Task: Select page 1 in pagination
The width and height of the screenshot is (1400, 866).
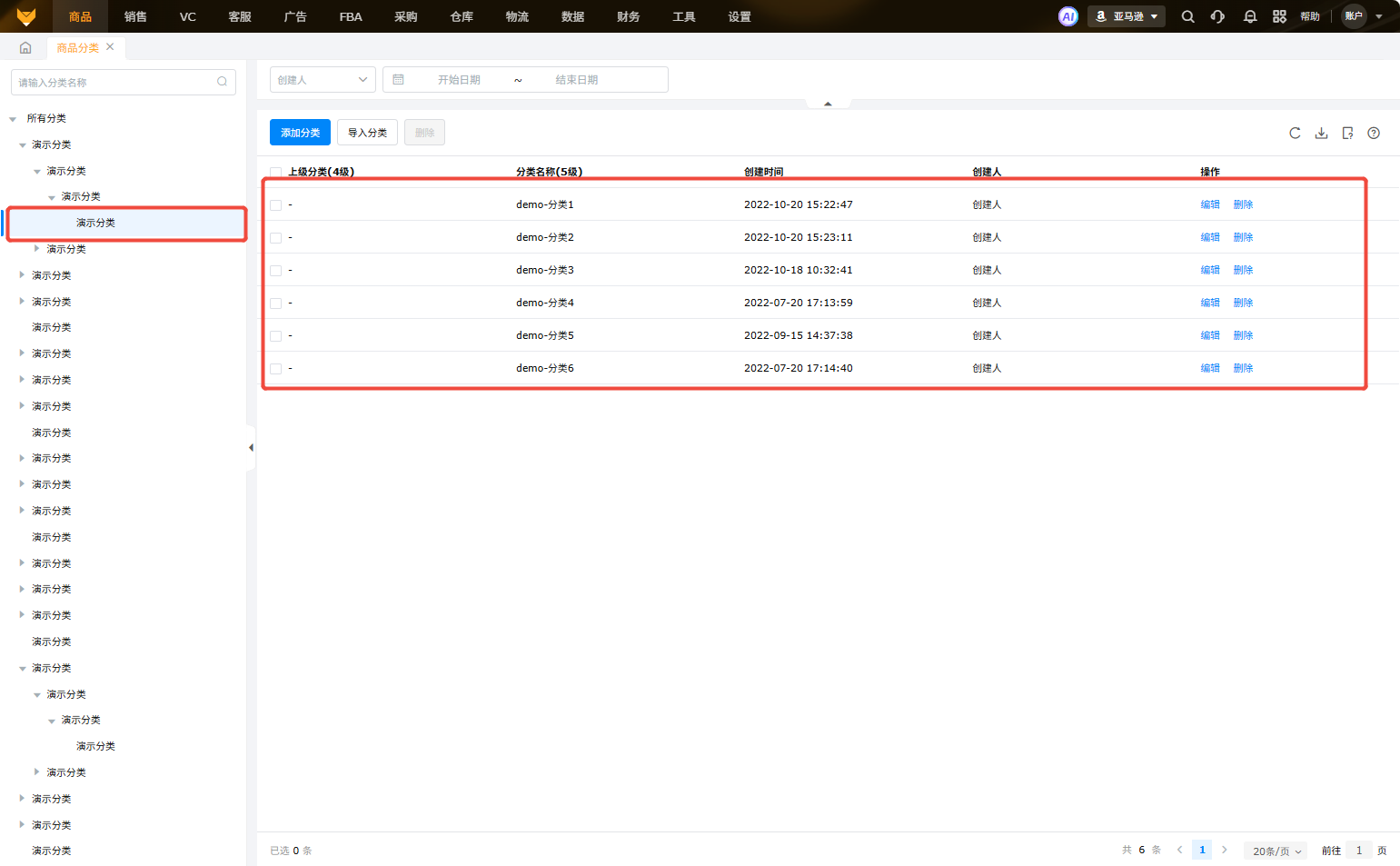Action: pos(1202,851)
